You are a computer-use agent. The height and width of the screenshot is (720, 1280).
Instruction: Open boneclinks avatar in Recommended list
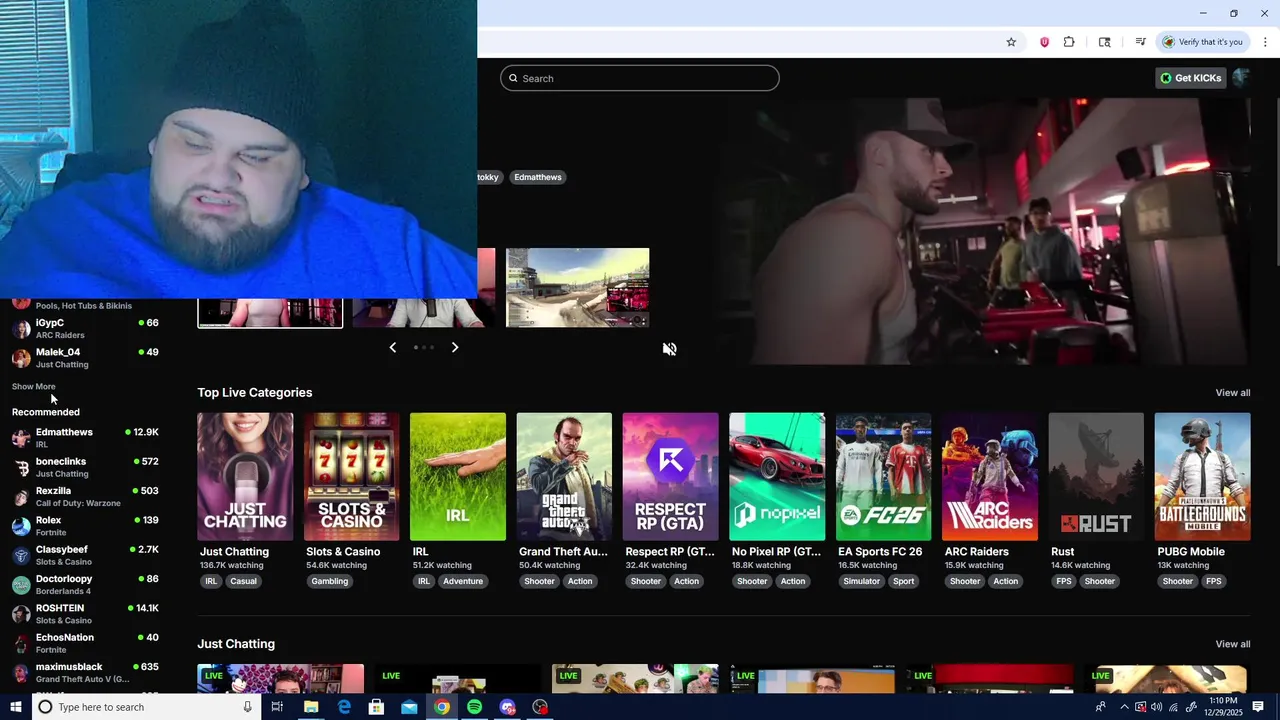tap(21, 468)
